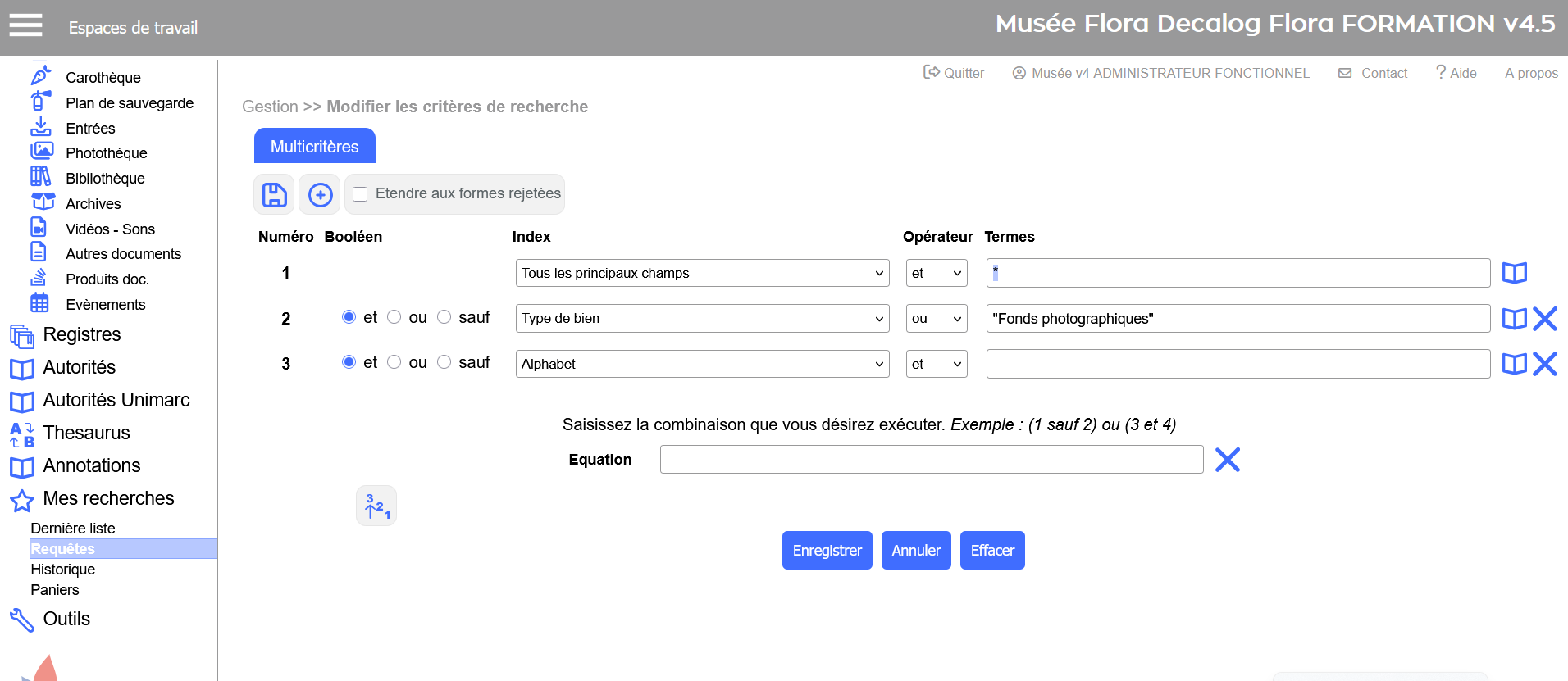Click into the Equation input field
This screenshot has width=1568, height=681.
931,460
